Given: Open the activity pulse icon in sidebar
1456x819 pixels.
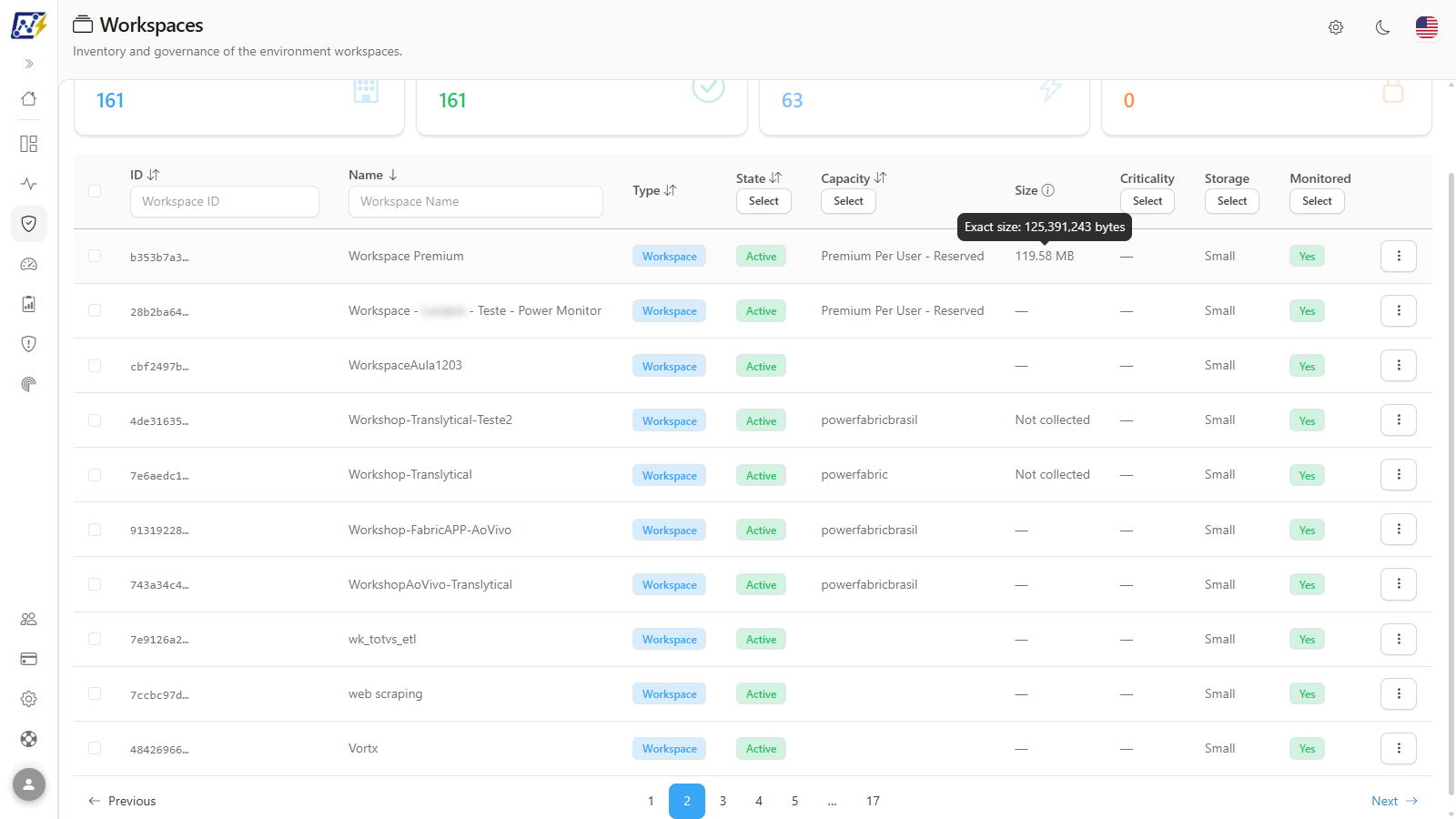Looking at the screenshot, I should (29, 184).
